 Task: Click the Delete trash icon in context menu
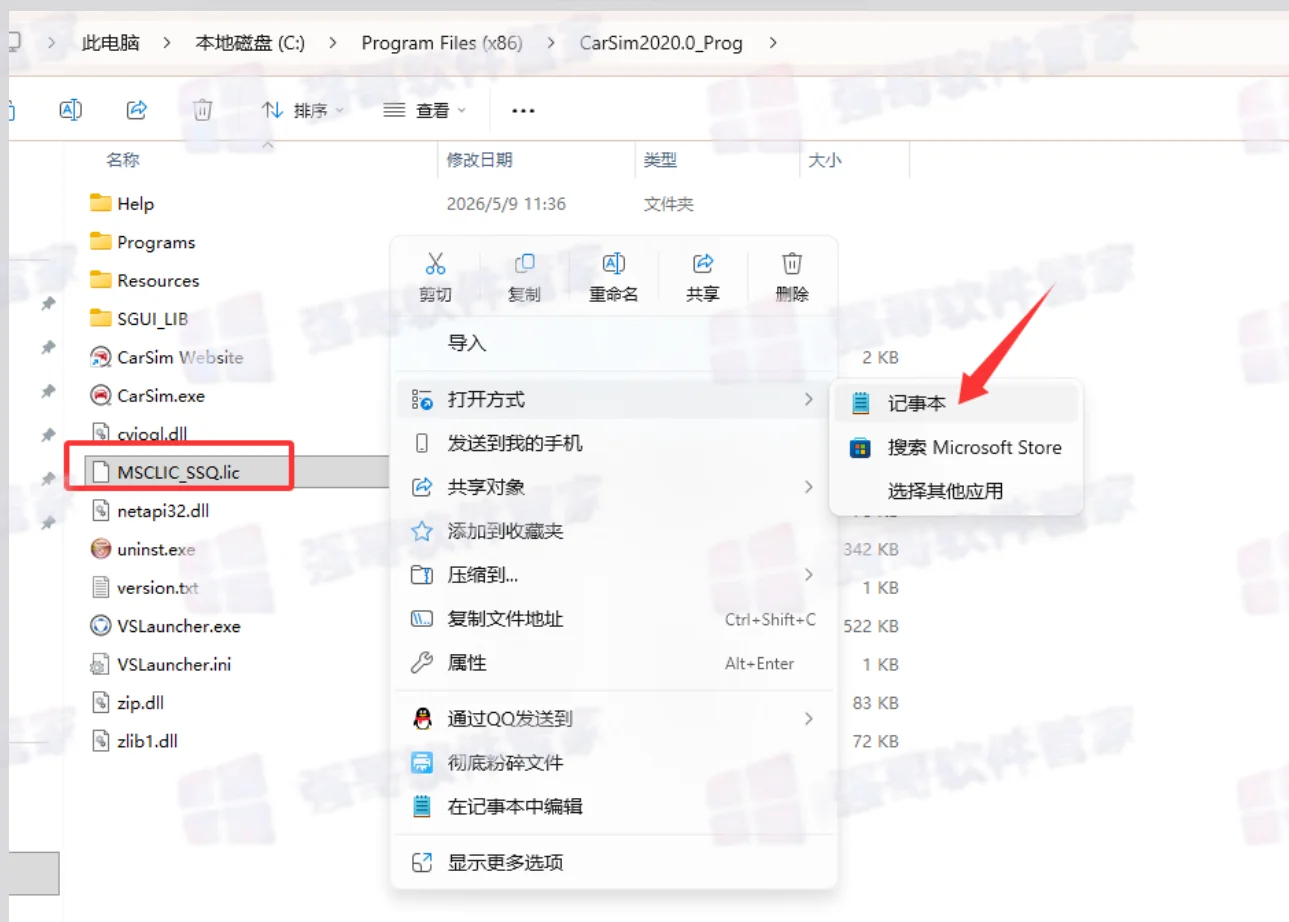tap(792, 263)
